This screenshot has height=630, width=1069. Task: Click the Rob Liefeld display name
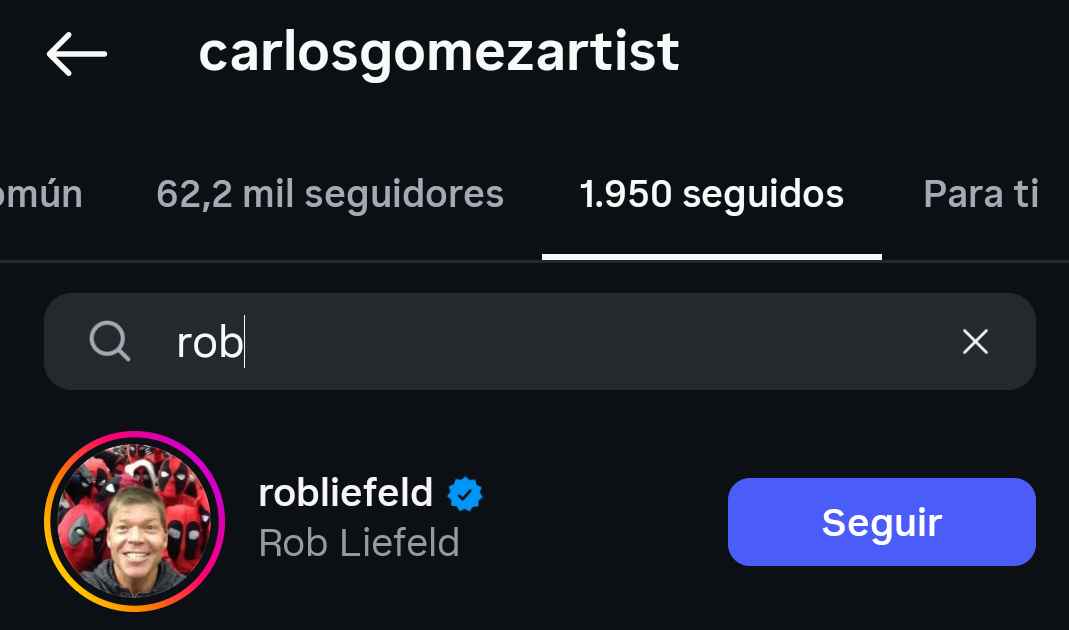point(358,543)
